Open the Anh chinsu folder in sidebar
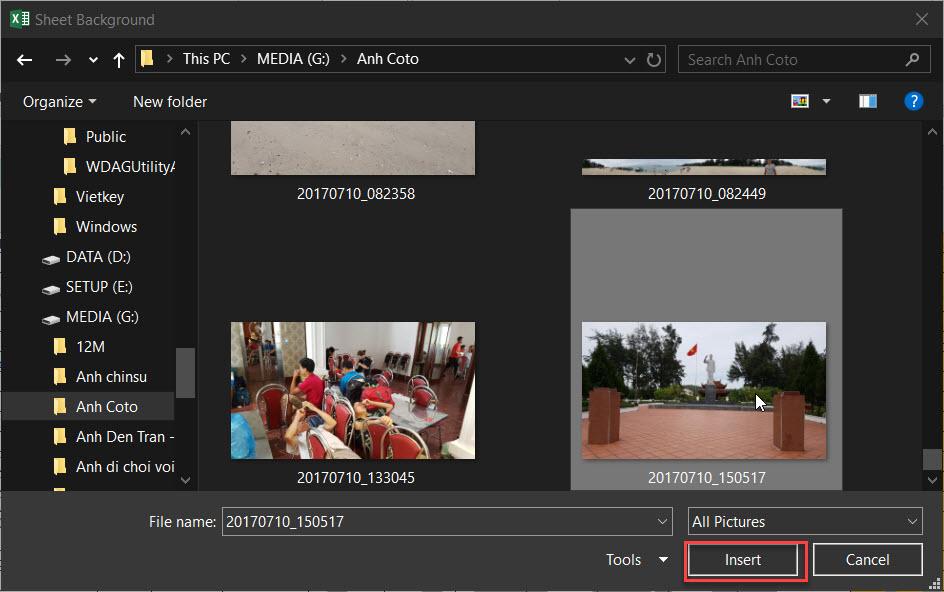This screenshot has height=592, width=944. 111,377
